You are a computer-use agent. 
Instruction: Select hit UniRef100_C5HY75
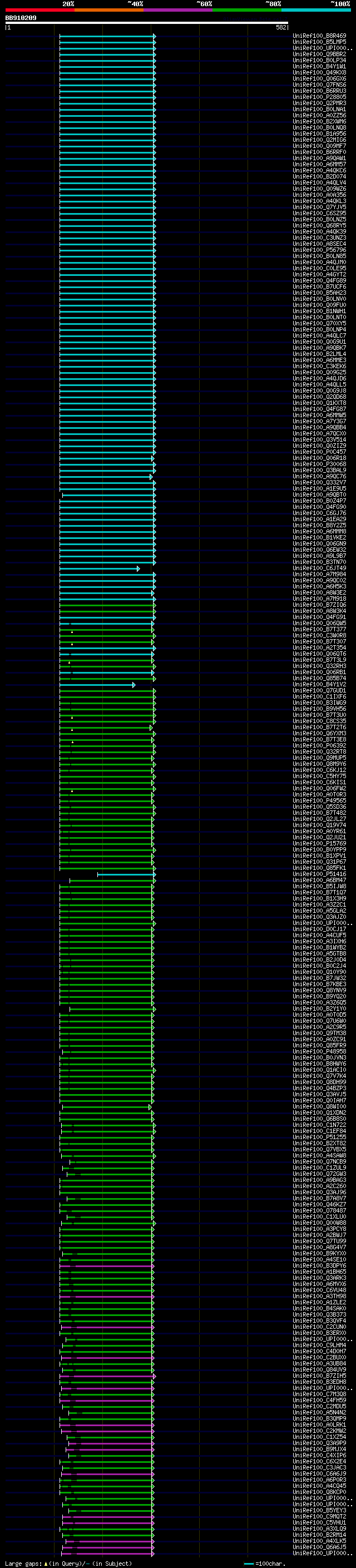point(319,776)
